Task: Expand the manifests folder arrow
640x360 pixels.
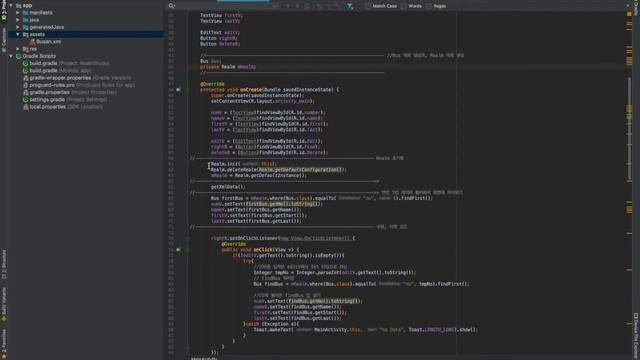Action: click(x=18, y=13)
